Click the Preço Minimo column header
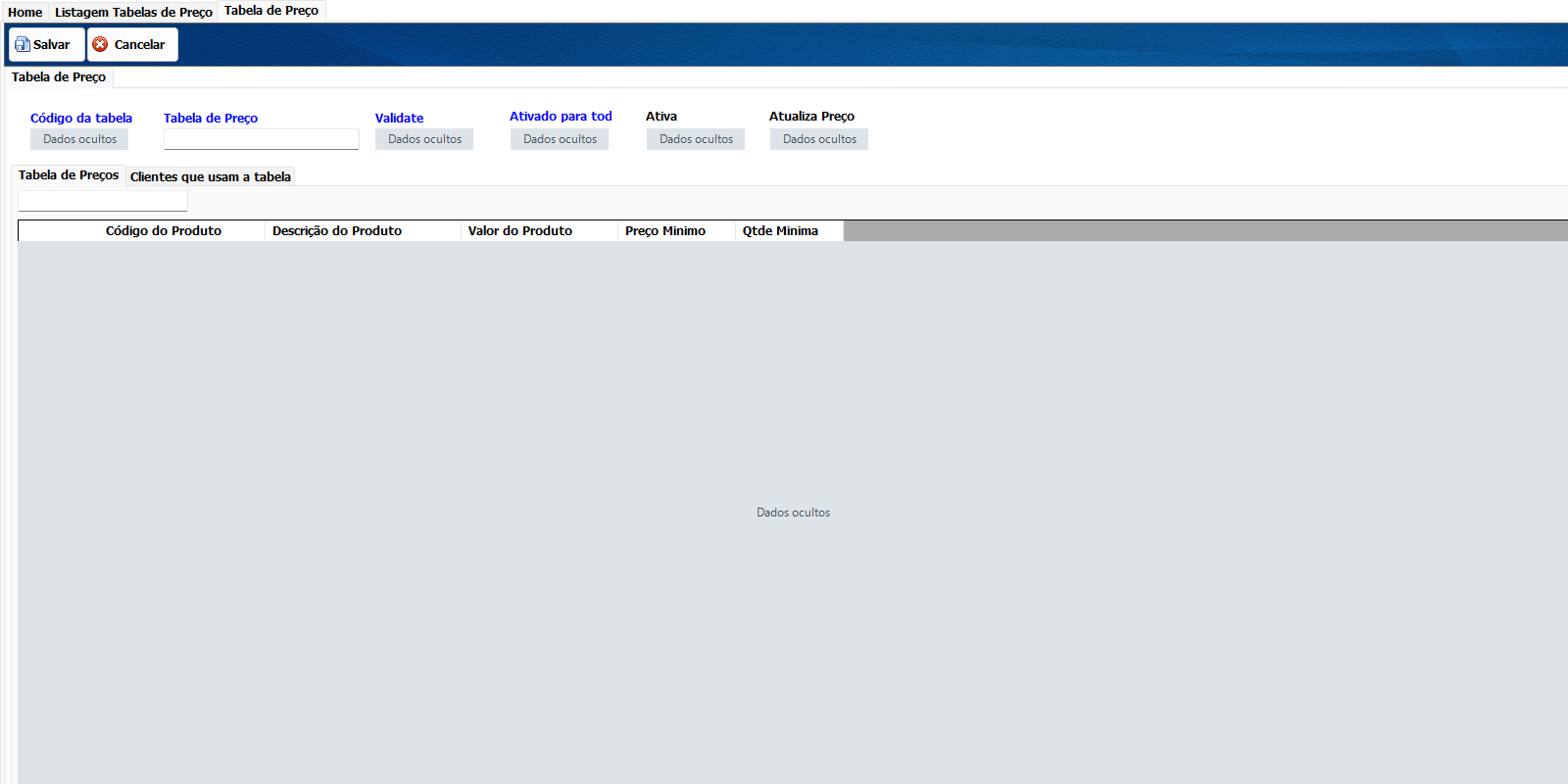Viewport: 1568px width, 784px height. (x=676, y=231)
